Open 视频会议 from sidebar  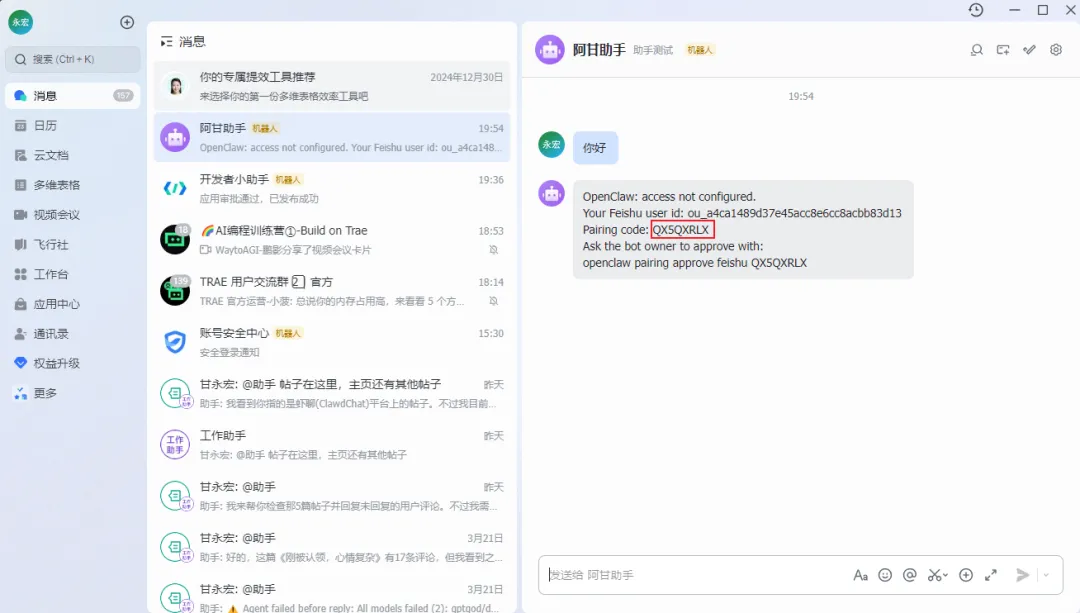point(73,215)
